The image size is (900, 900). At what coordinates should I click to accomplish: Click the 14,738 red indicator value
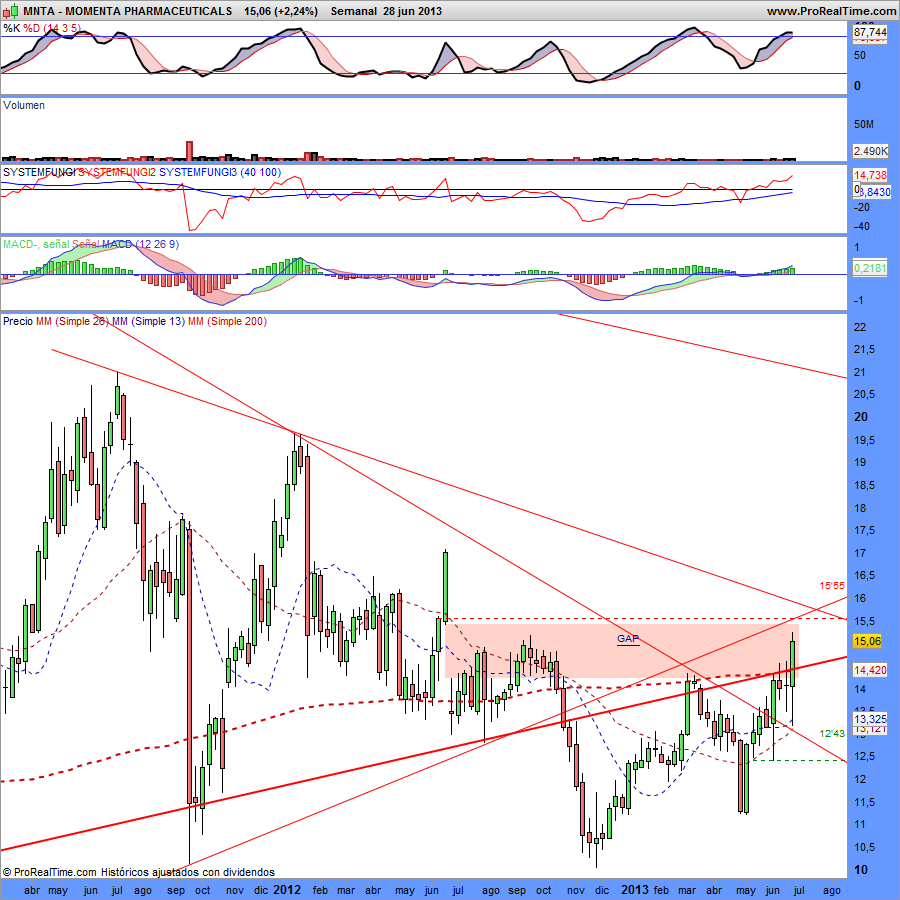click(x=870, y=175)
